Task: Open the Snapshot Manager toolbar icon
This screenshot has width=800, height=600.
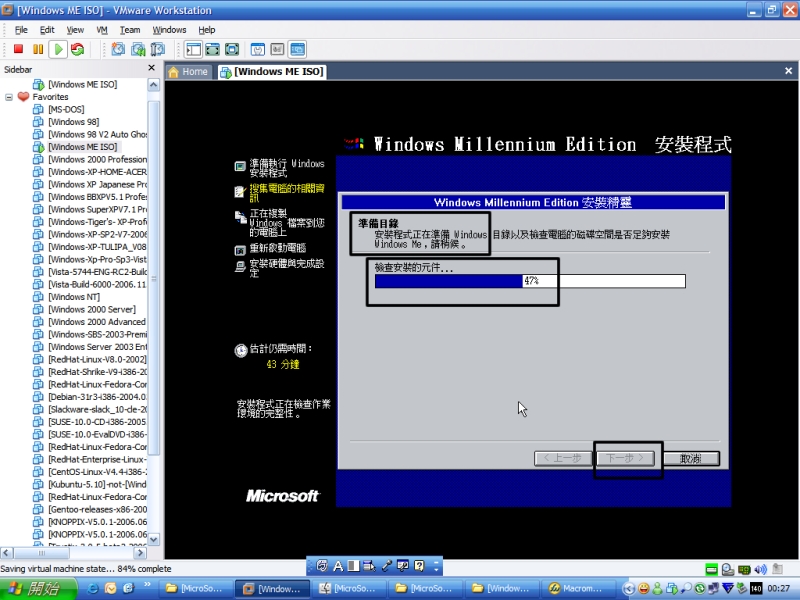Action: (158, 49)
